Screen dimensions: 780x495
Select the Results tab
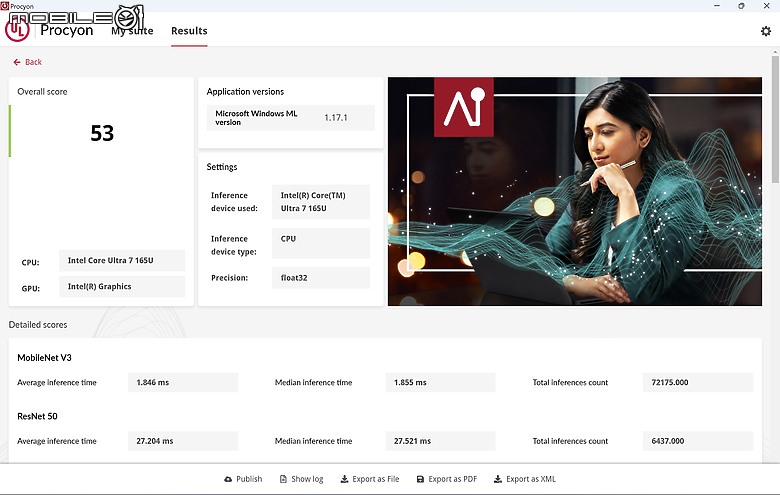[x=189, y=31]
